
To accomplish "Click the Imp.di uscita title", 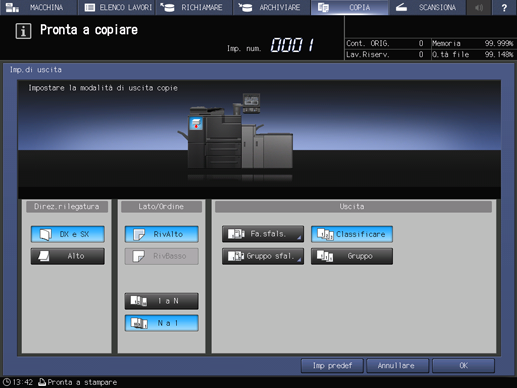I will (36, 70).
